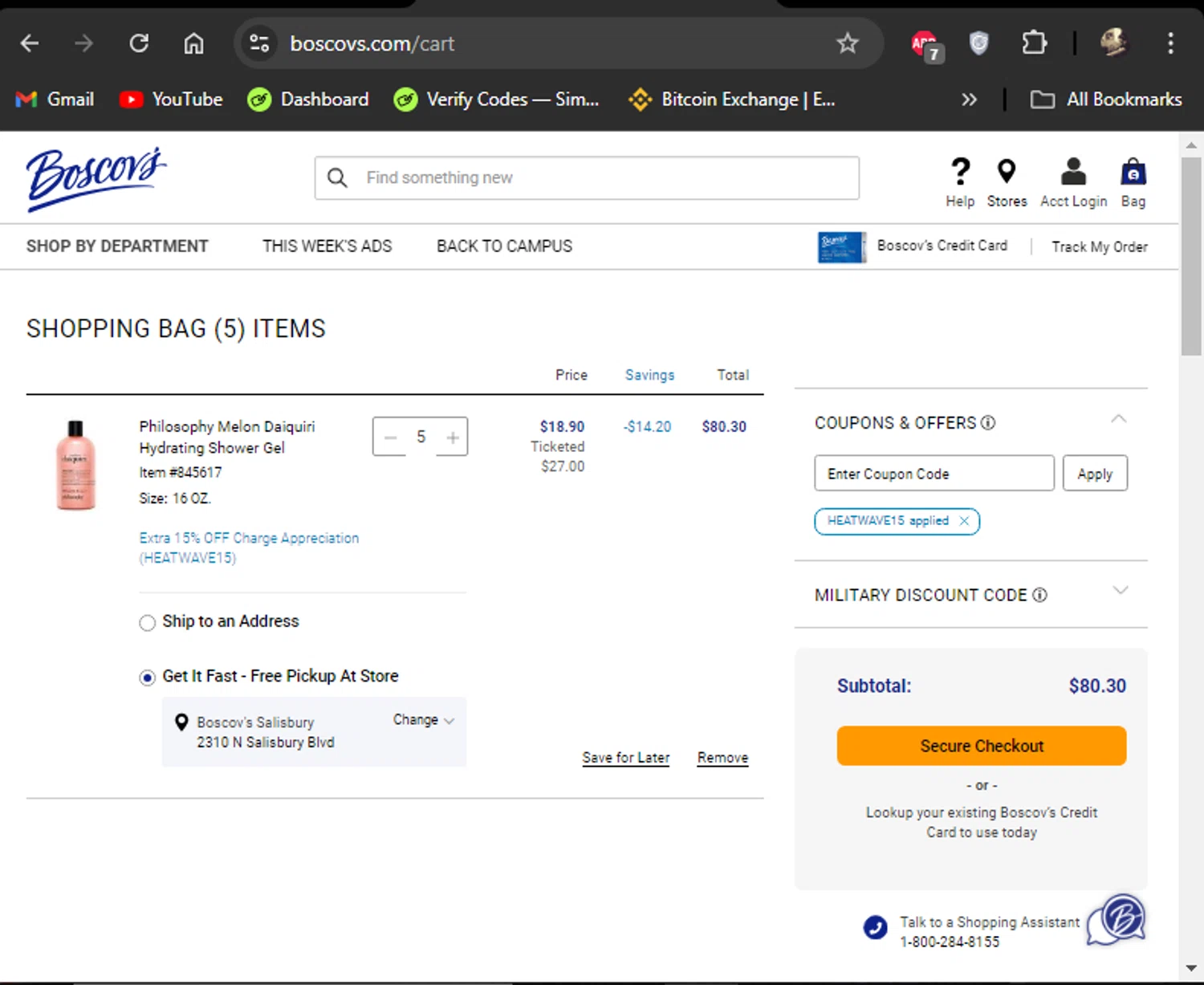Screen dimensions: 1204x985
Task: Open Shop By Department menu
Action: [x=117, y=246]
